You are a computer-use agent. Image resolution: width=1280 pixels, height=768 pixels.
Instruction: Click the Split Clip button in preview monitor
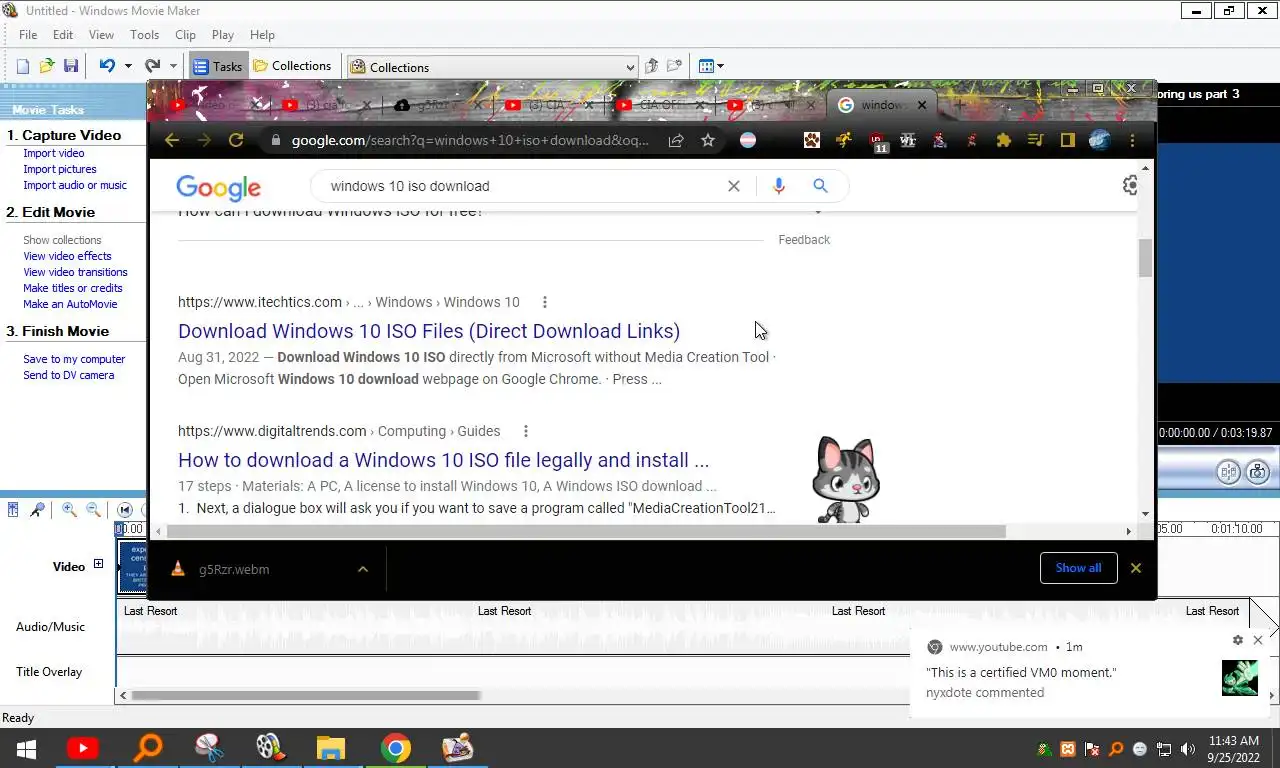(1228, 472)
